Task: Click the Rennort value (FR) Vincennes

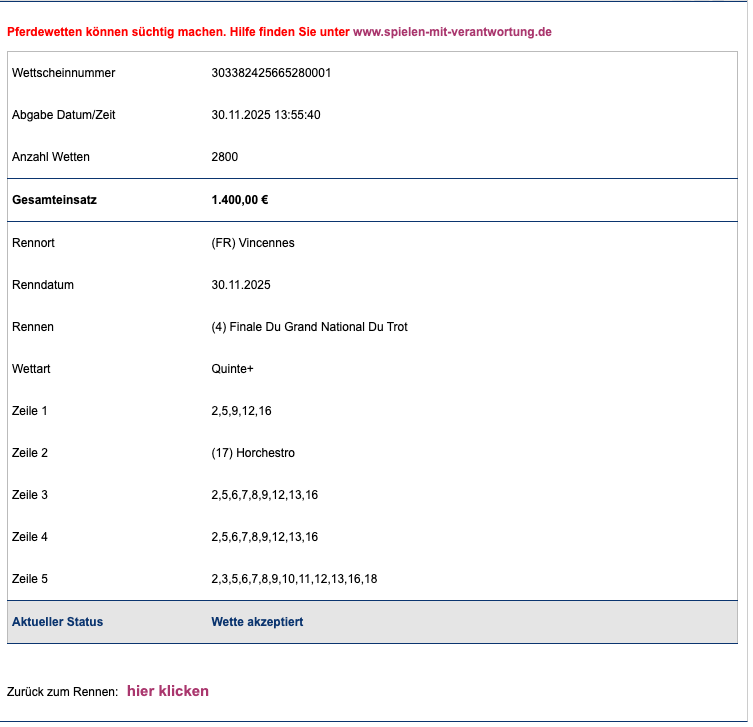Action: click(x=253, y=243)
